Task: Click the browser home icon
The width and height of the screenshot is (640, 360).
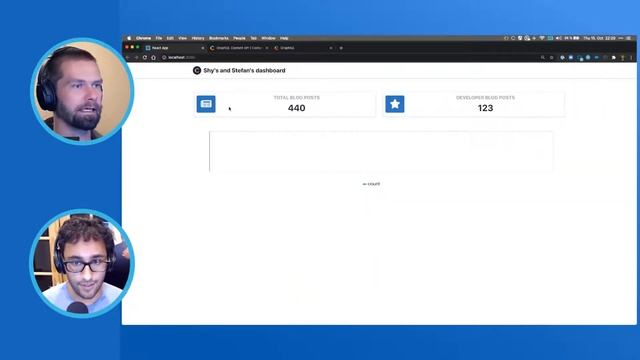Action: (x=153, y=58)
